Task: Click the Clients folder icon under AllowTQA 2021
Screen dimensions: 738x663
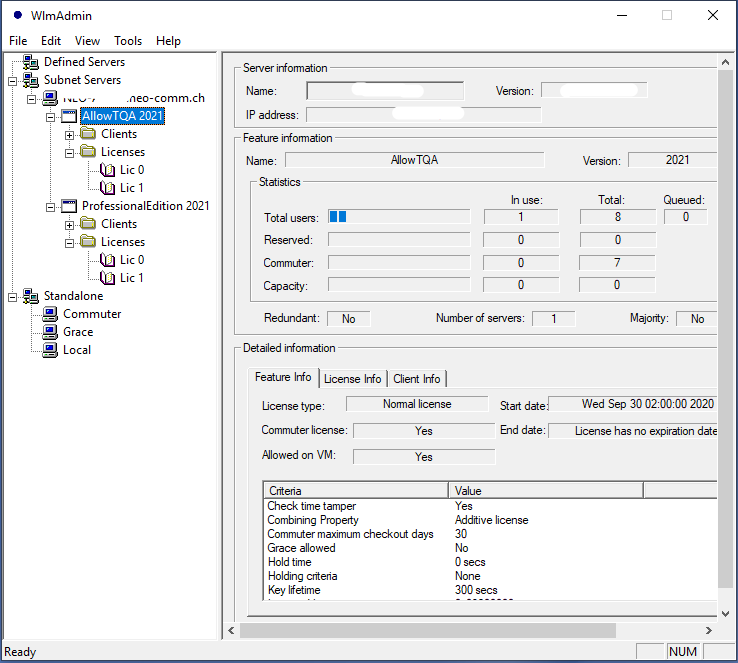Action: pos(88,134)
